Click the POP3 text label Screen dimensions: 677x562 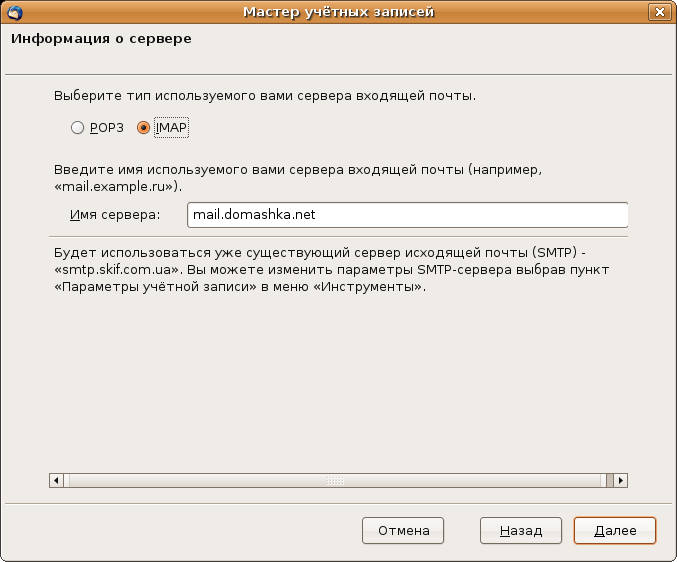106,128
